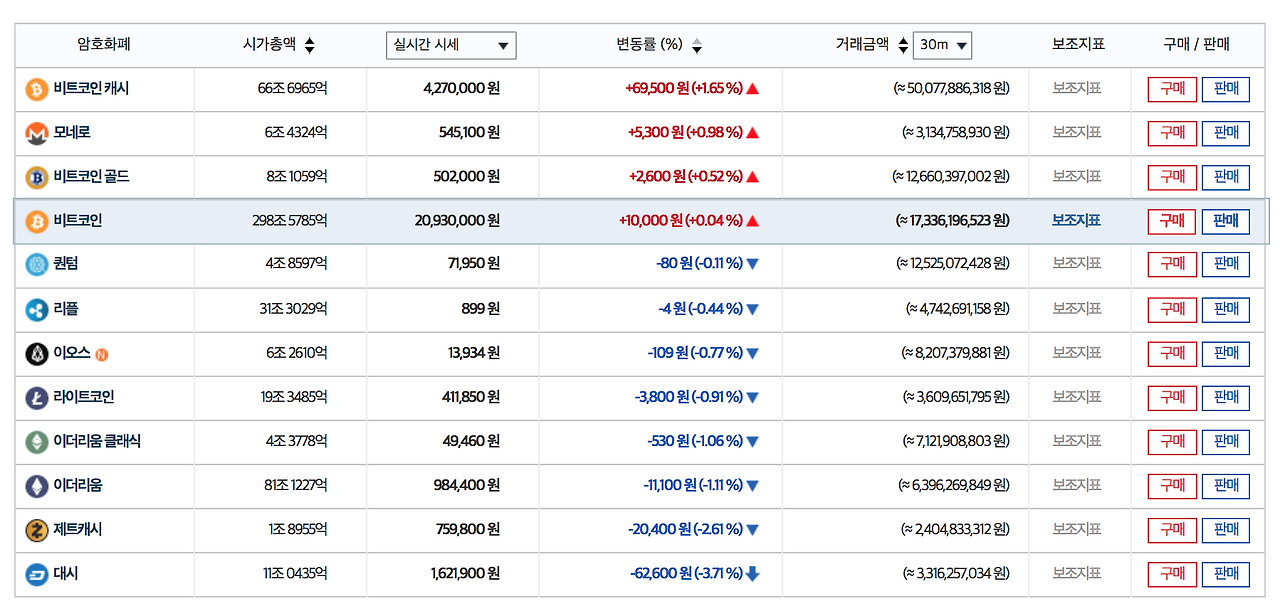Click the 대시 coin icon

[37, 574]
